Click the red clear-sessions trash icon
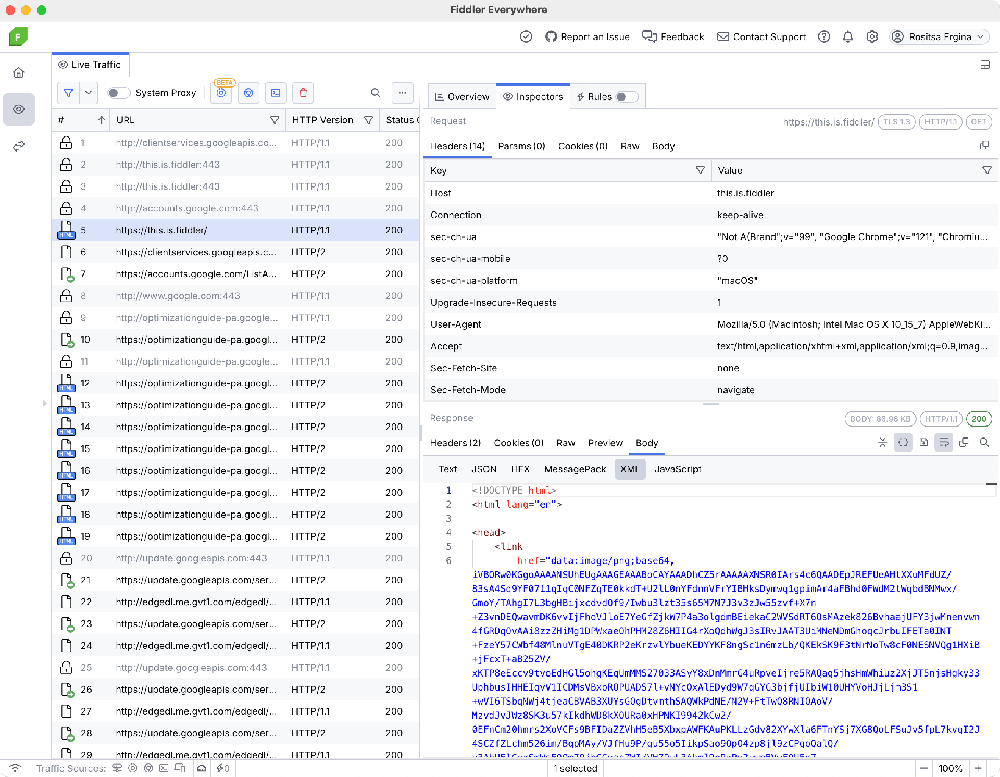This screenshot has height=777, width=1000. pos(303,93)
